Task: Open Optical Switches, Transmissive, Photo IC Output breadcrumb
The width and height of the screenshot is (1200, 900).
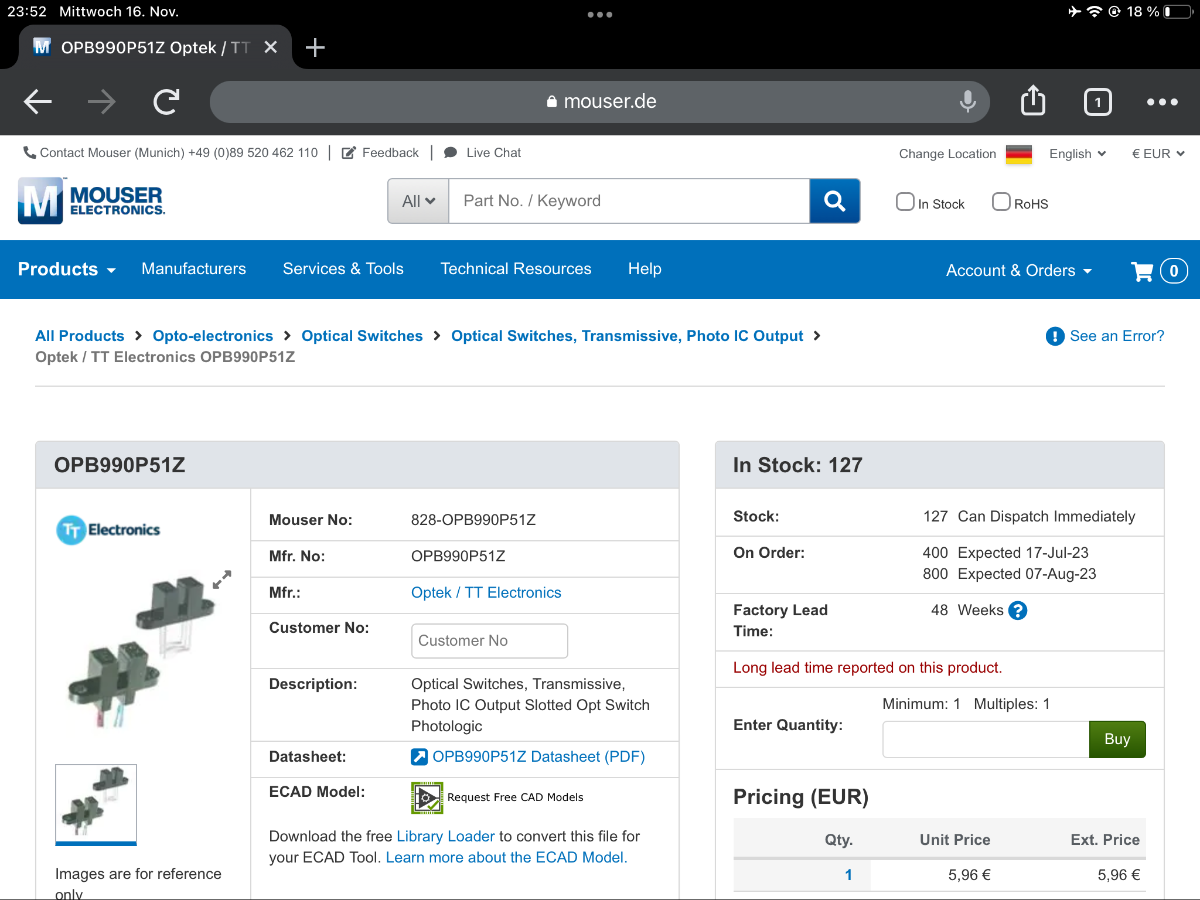Action: tap(627, 336)
